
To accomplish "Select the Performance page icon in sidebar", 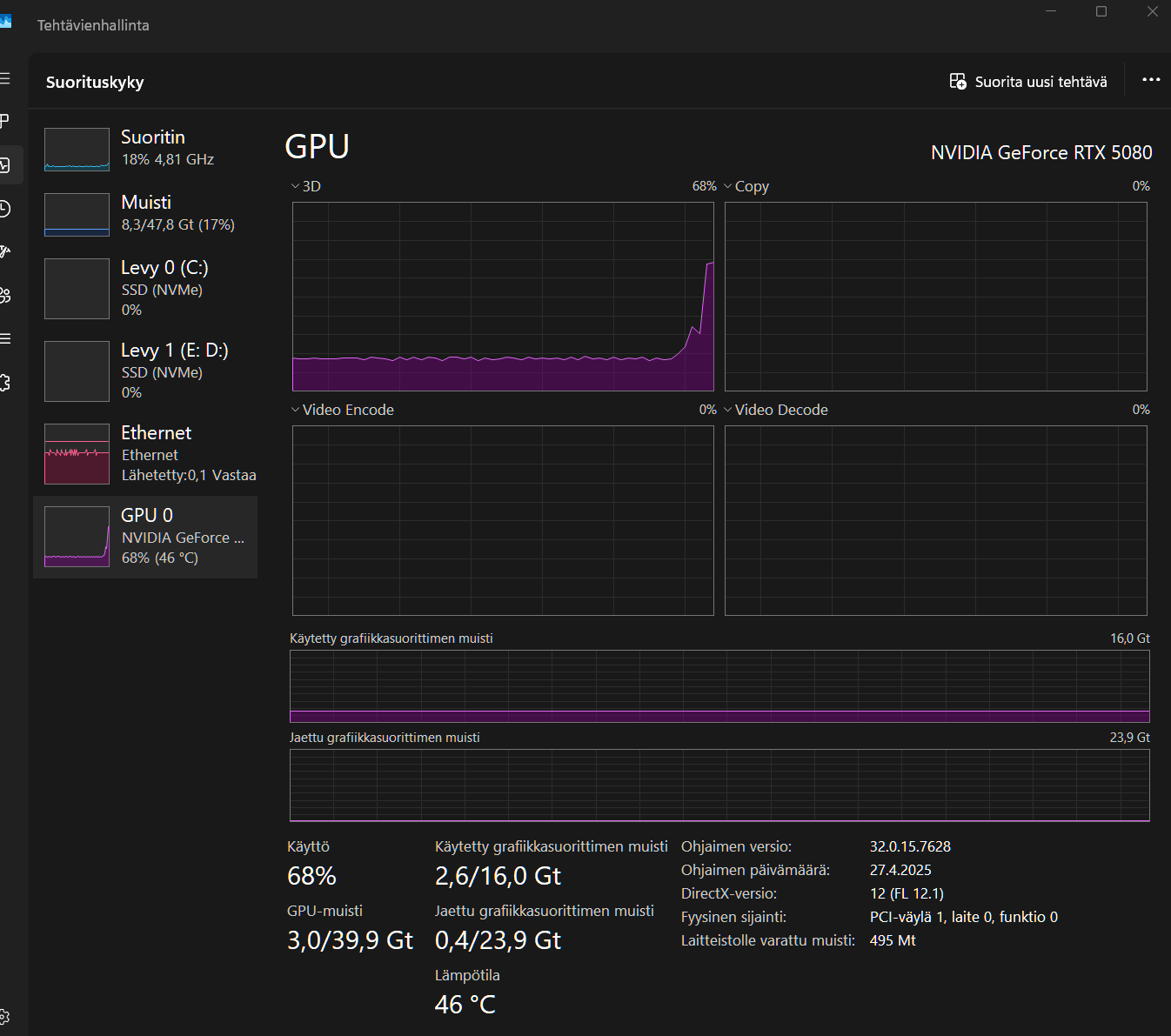I will click(4, 164).
